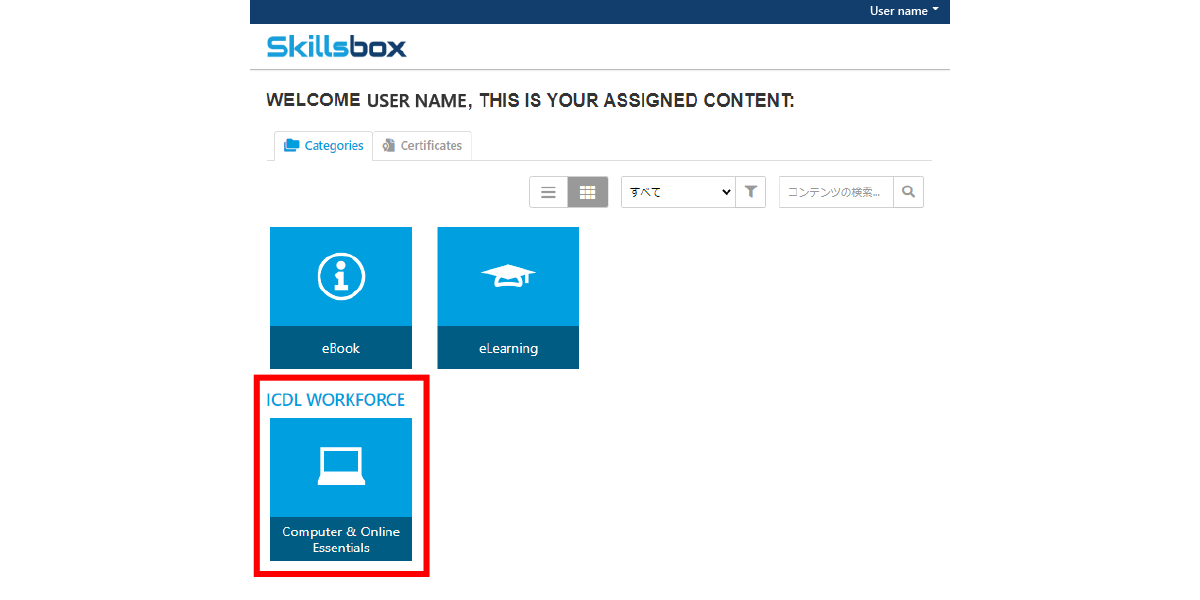
Task: Click the info circle icon on eBook
Action: point(341,275)
